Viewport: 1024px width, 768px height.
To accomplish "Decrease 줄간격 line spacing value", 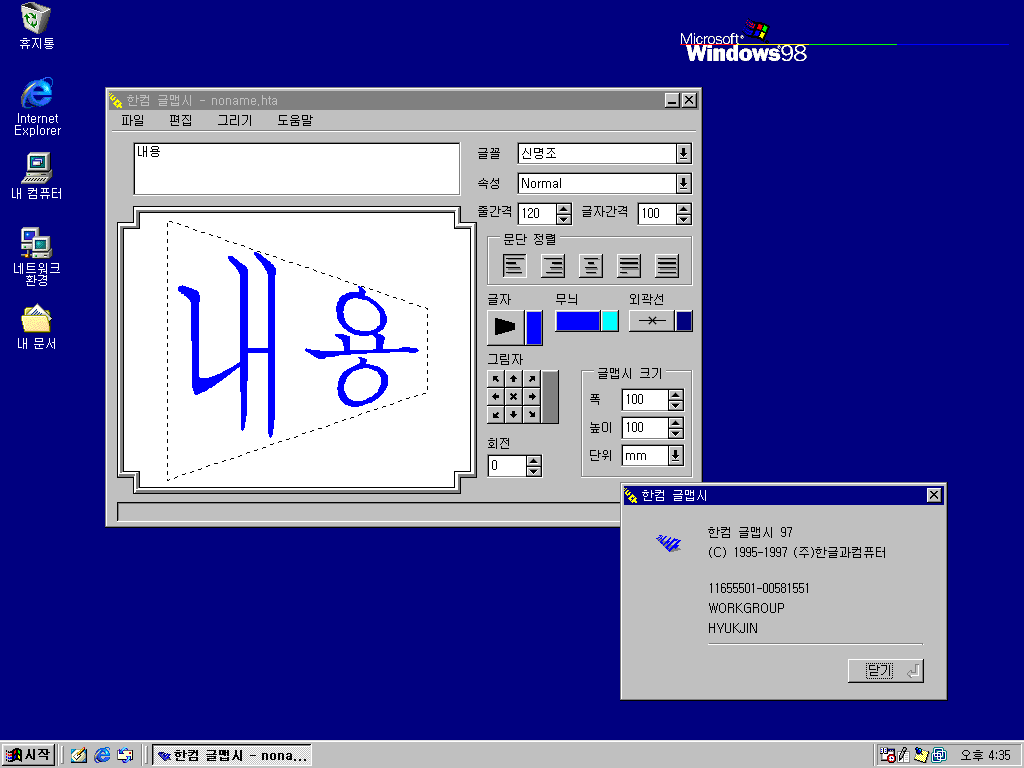I will [564, 219].
